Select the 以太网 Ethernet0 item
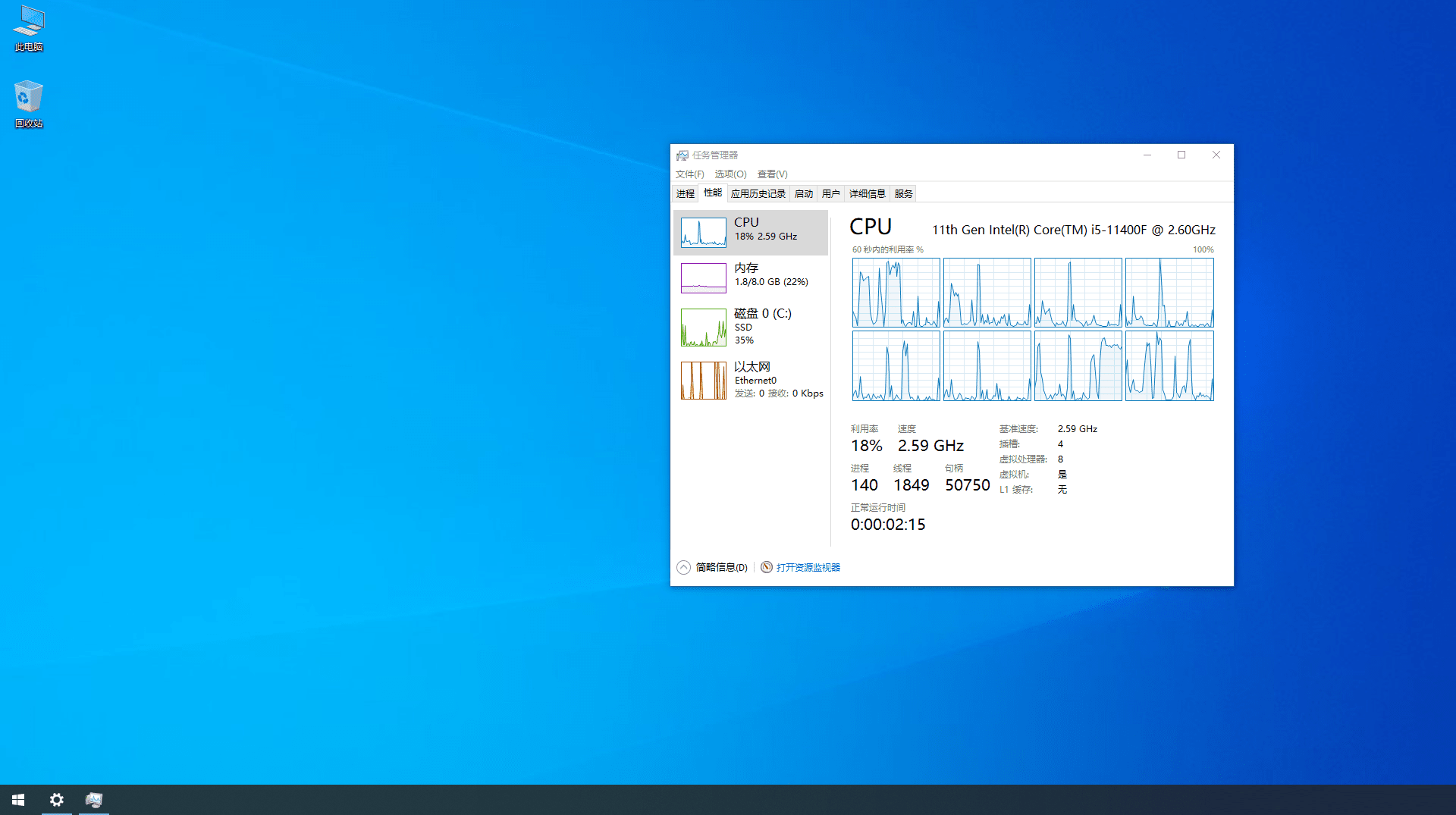Image resolution: width=1456 pixels, height=815 pixels. point(751,381)
